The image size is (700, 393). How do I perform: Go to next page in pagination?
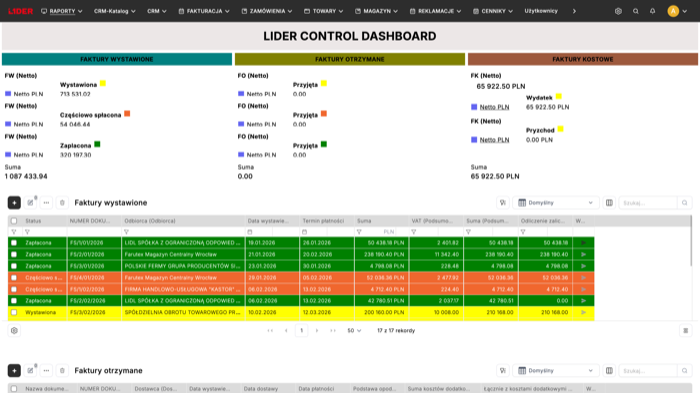point(317,330)
